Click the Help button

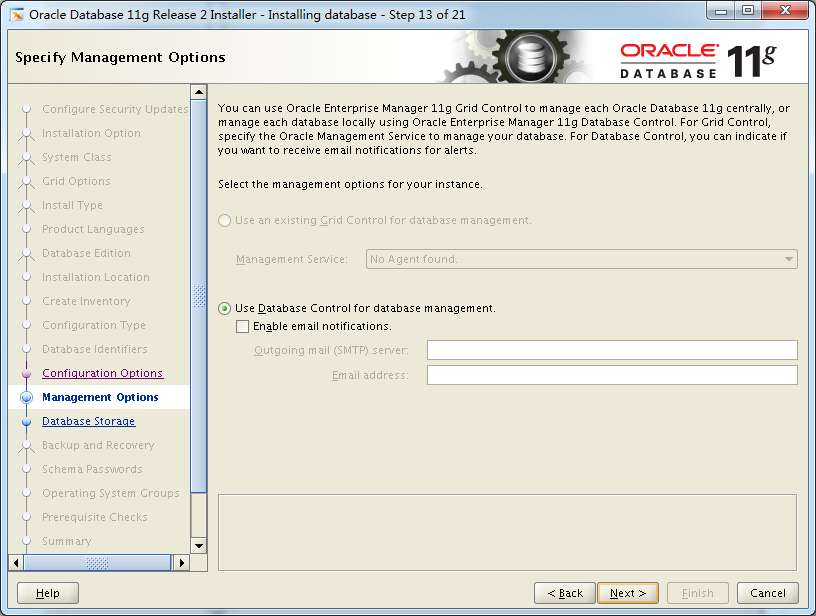point(46,592)
